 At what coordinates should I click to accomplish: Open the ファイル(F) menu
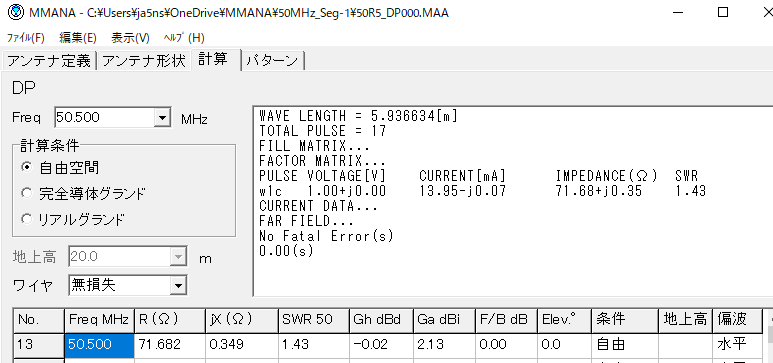coord(26,38)
